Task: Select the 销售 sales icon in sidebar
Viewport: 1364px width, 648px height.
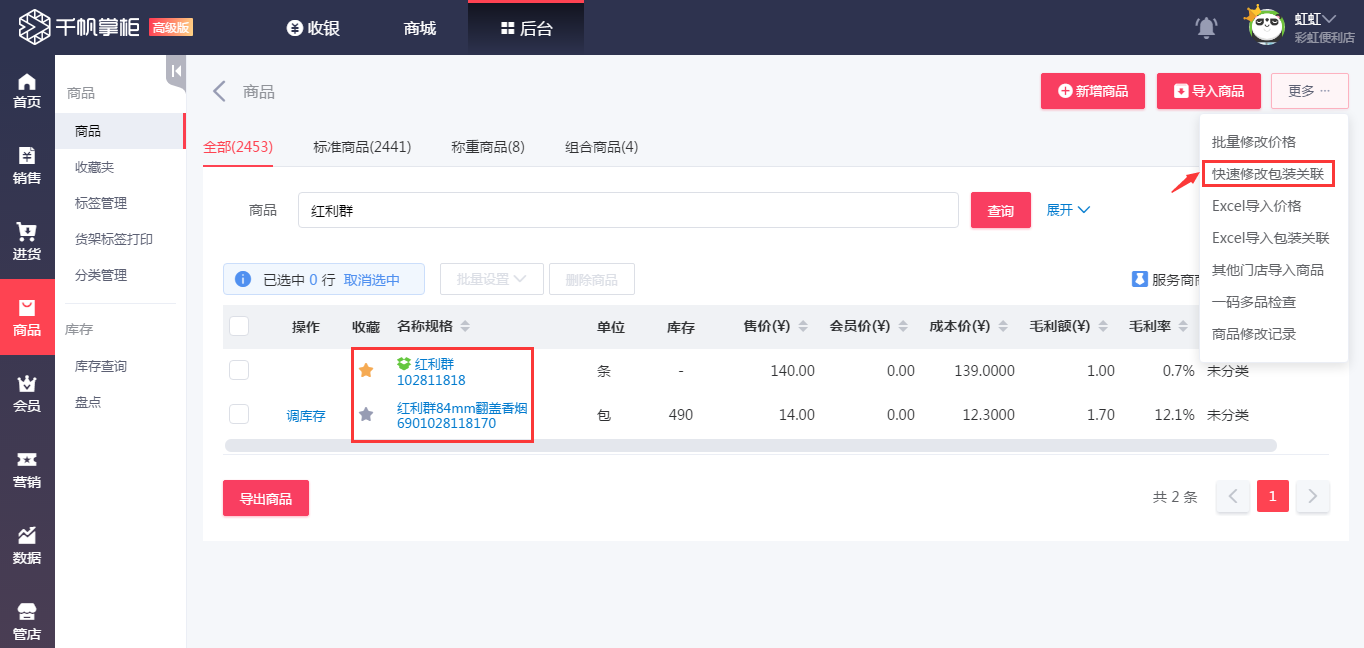Action: point(27,163)
